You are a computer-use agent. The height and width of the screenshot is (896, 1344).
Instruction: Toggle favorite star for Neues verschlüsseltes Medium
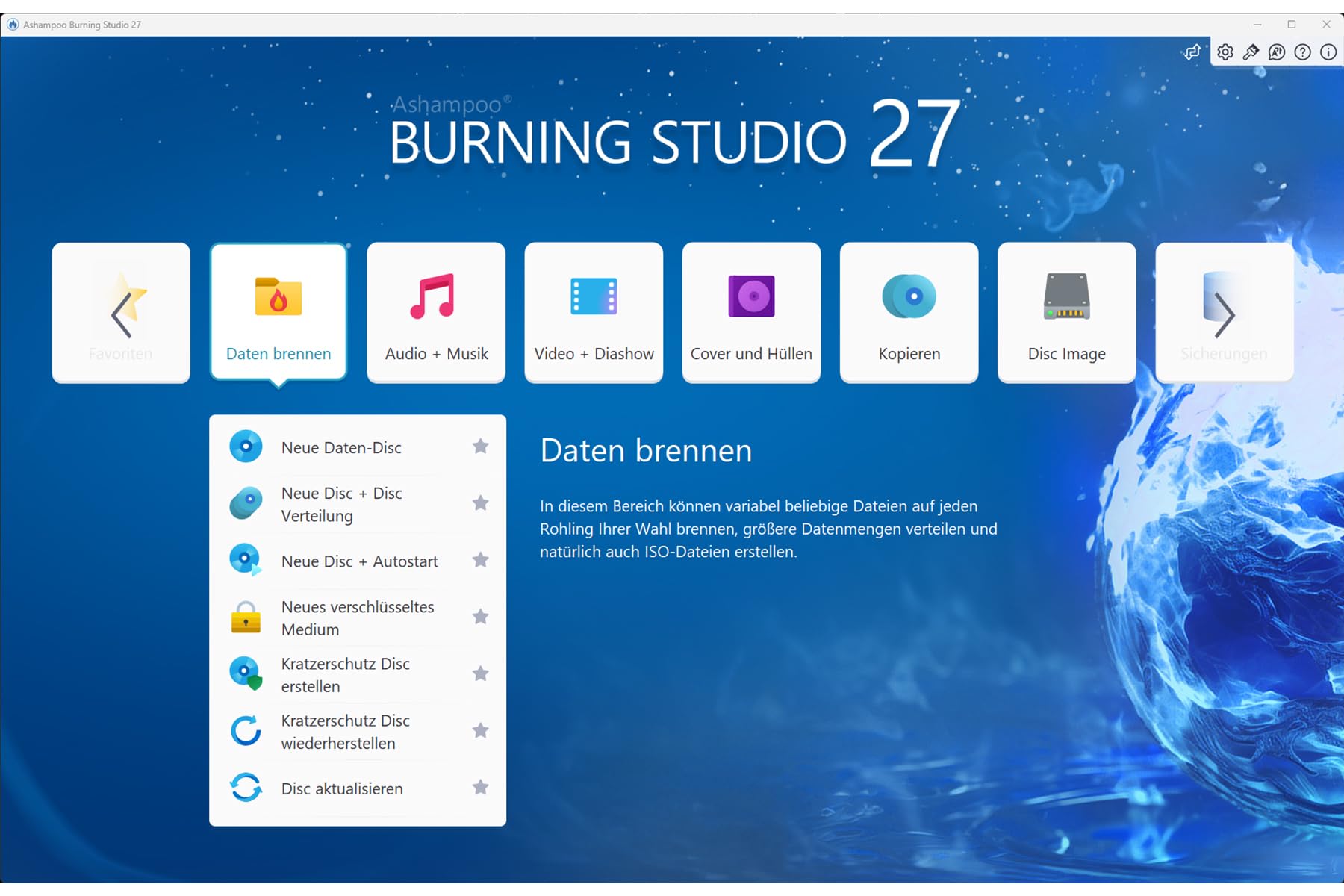pos(480,617)
